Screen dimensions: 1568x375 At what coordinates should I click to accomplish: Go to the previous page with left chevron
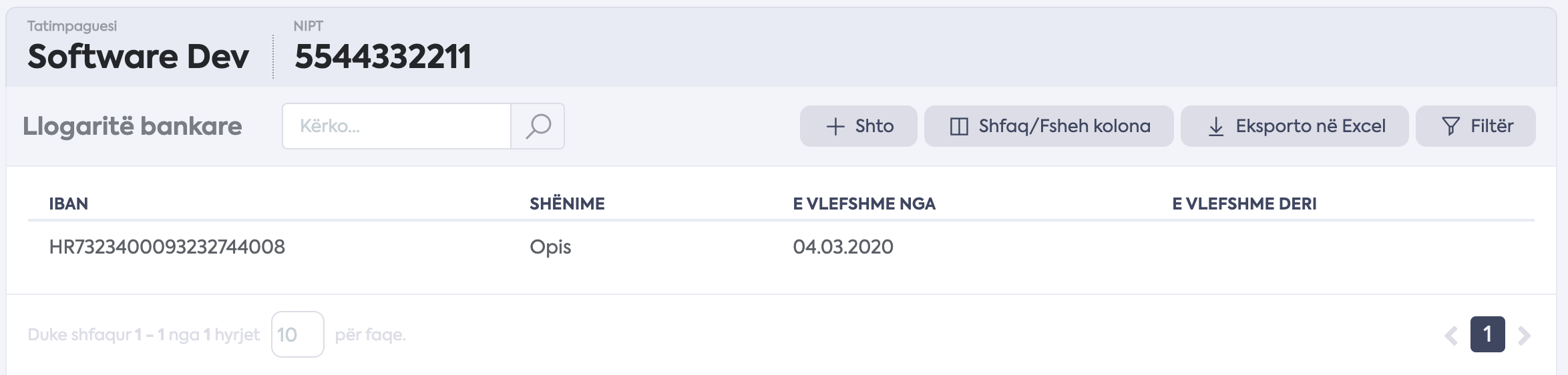1451,335
